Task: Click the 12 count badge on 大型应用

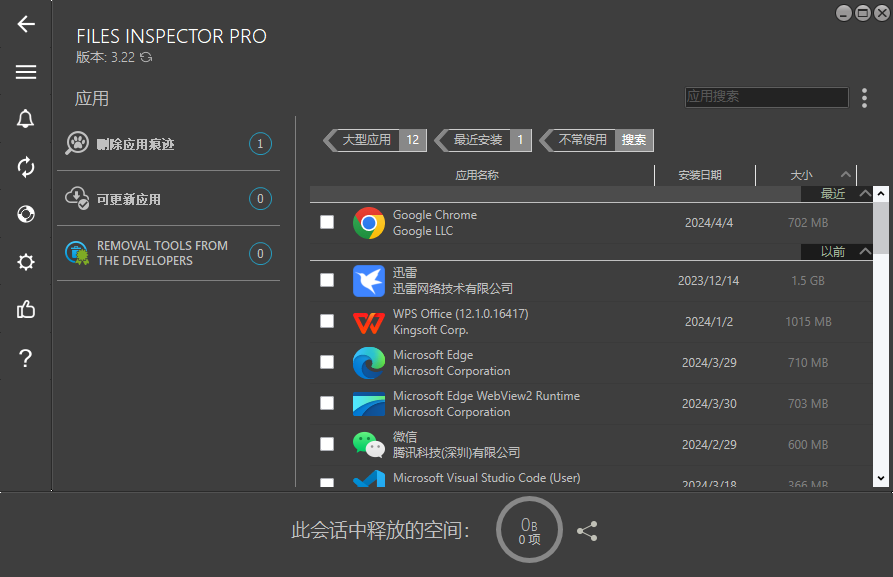Action: [x=412, y=140]
